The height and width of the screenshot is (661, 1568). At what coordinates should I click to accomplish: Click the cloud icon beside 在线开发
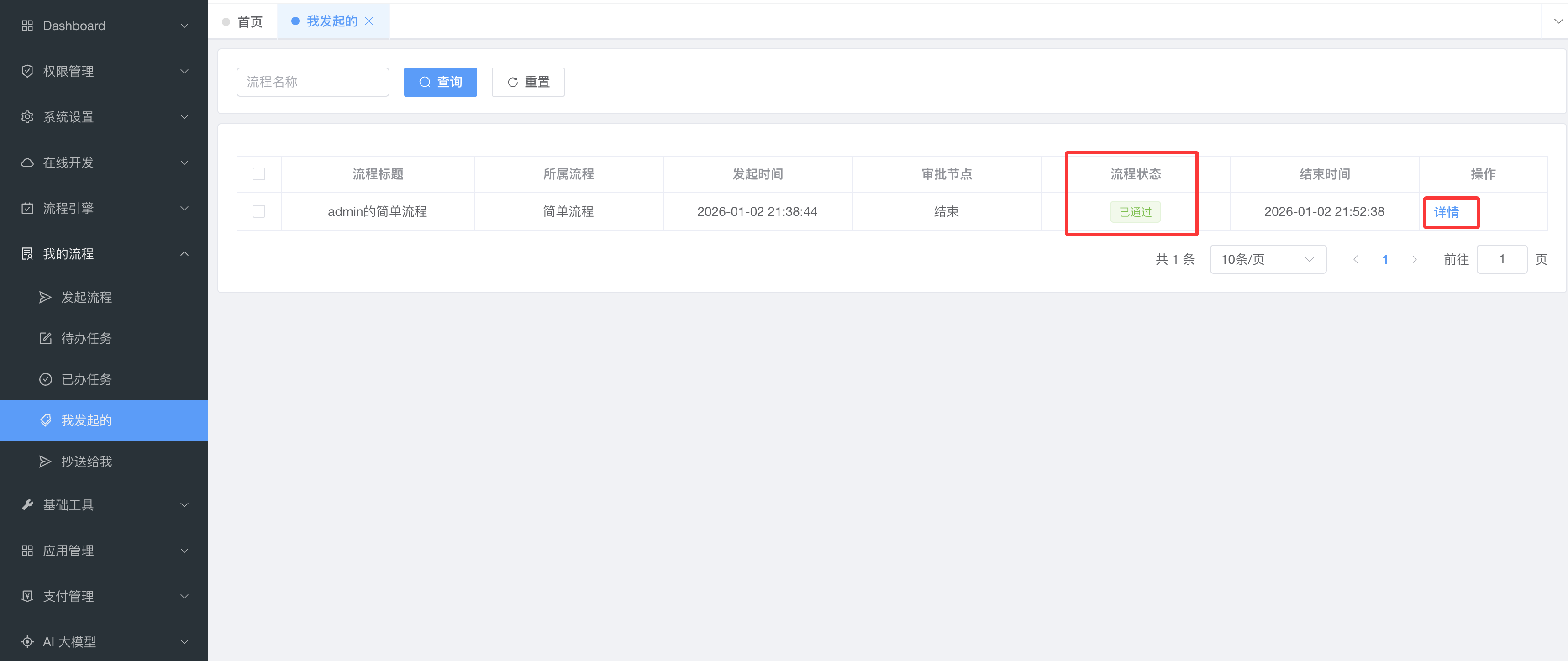(27, 163)
